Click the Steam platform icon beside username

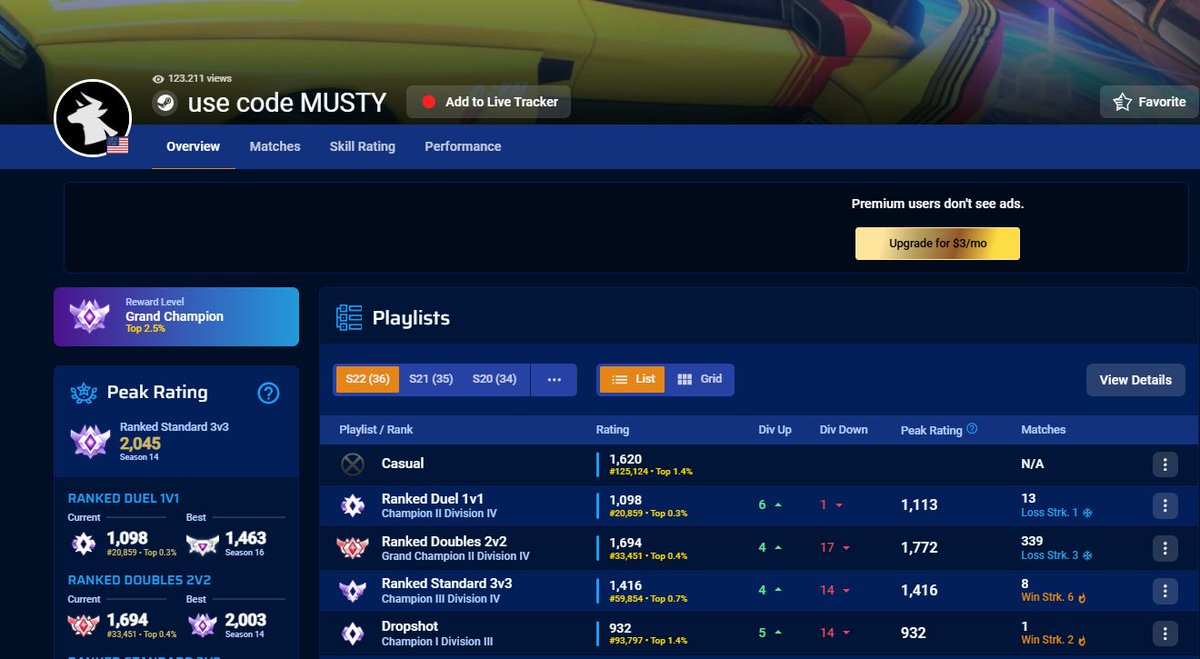pyautogui.click(x=165, y=103)
